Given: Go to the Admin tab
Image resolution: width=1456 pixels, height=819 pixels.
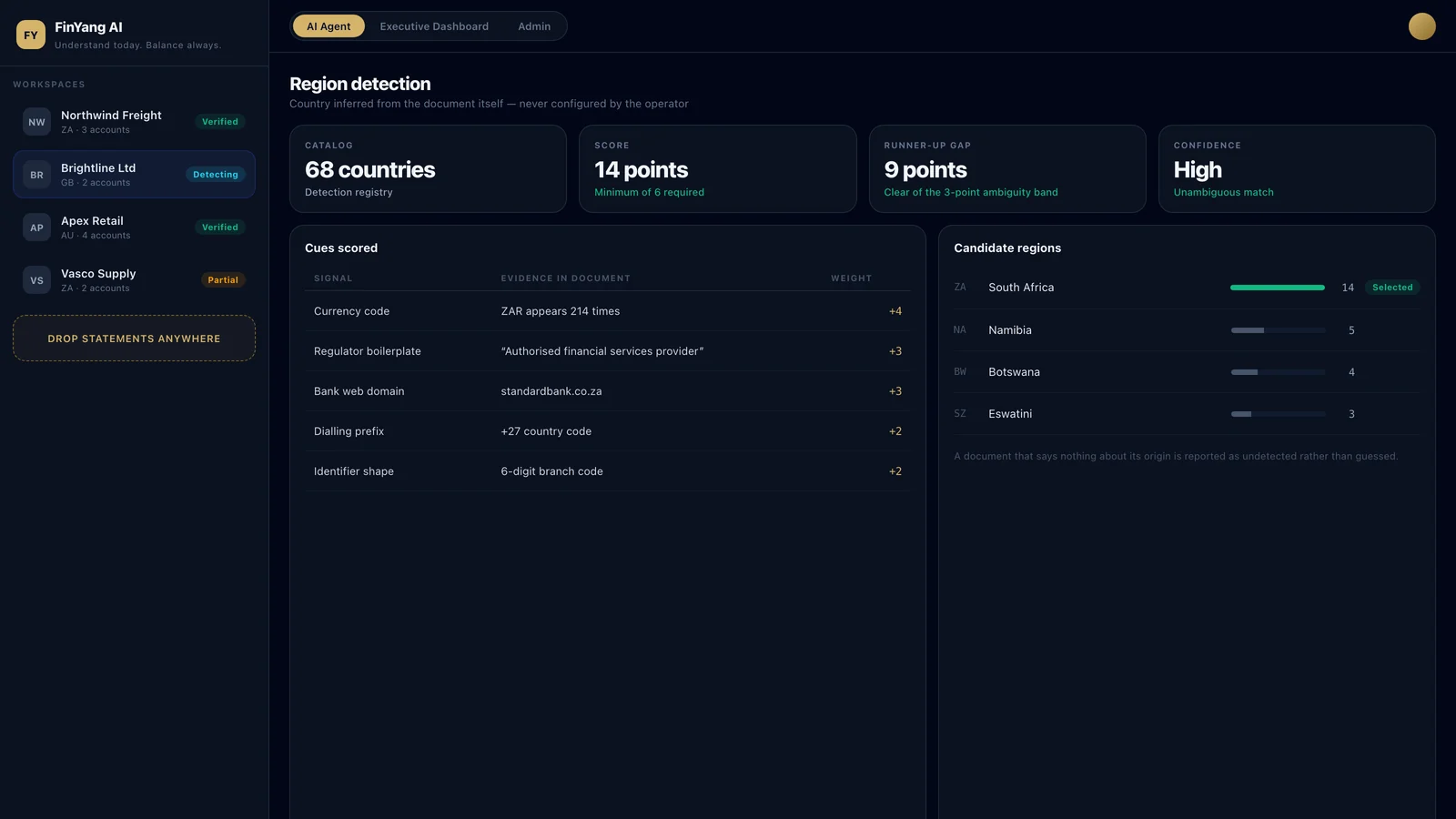Looking at the screenshot, I should coord(534,26).
